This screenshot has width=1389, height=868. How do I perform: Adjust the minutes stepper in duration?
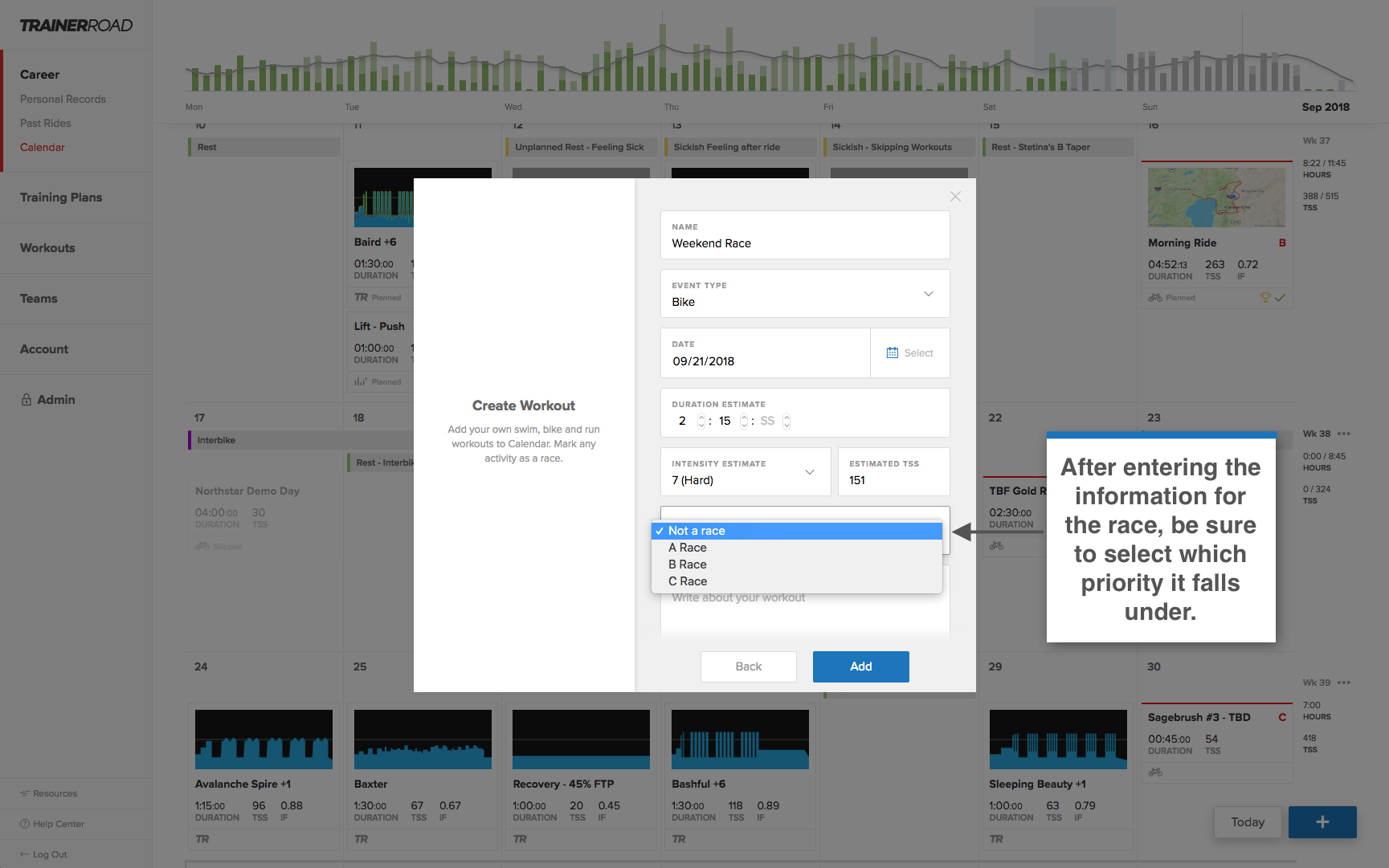744,422
